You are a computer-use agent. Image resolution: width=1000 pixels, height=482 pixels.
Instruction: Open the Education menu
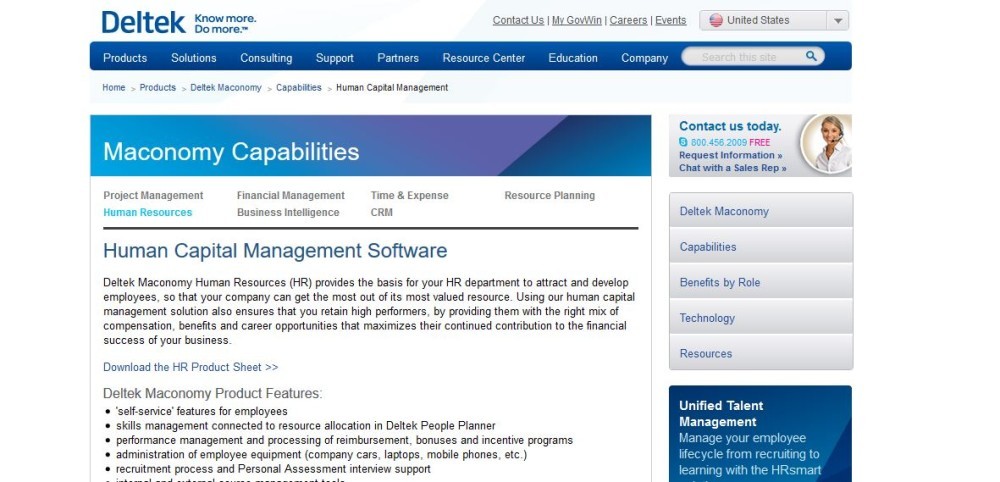pyautogui.click(x=573, y=58)
